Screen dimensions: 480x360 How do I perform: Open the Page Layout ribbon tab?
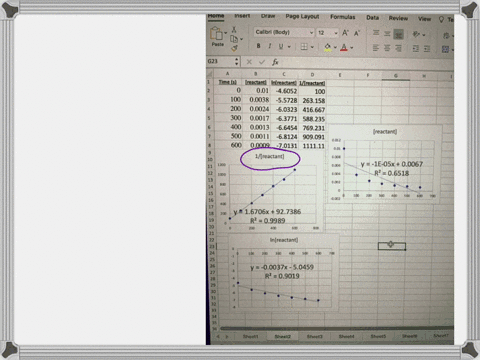click(302, 16)
